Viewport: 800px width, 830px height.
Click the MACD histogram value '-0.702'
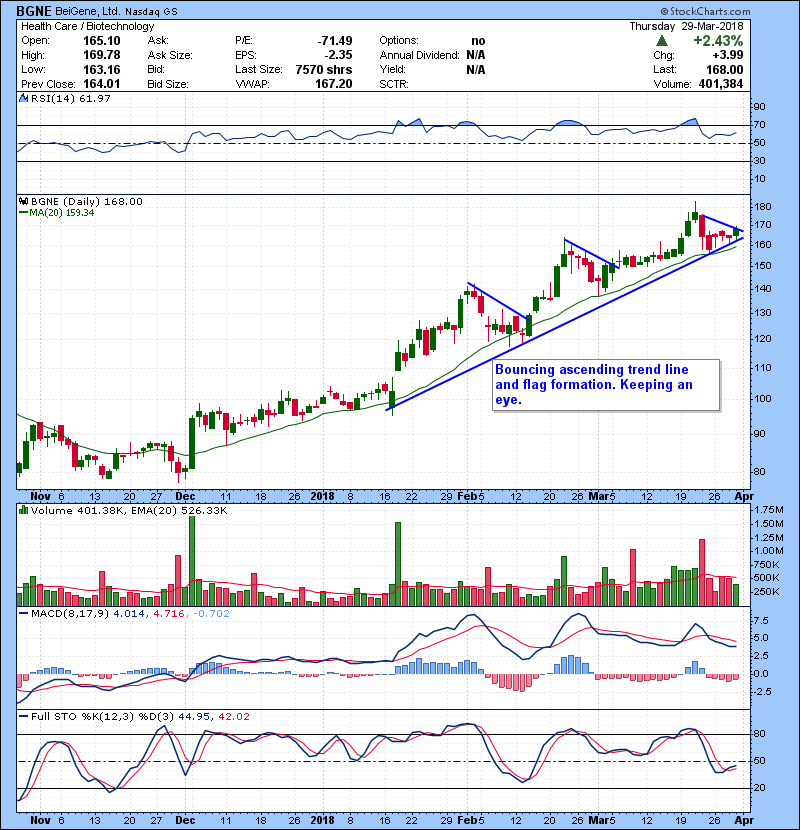pos(211,614)
